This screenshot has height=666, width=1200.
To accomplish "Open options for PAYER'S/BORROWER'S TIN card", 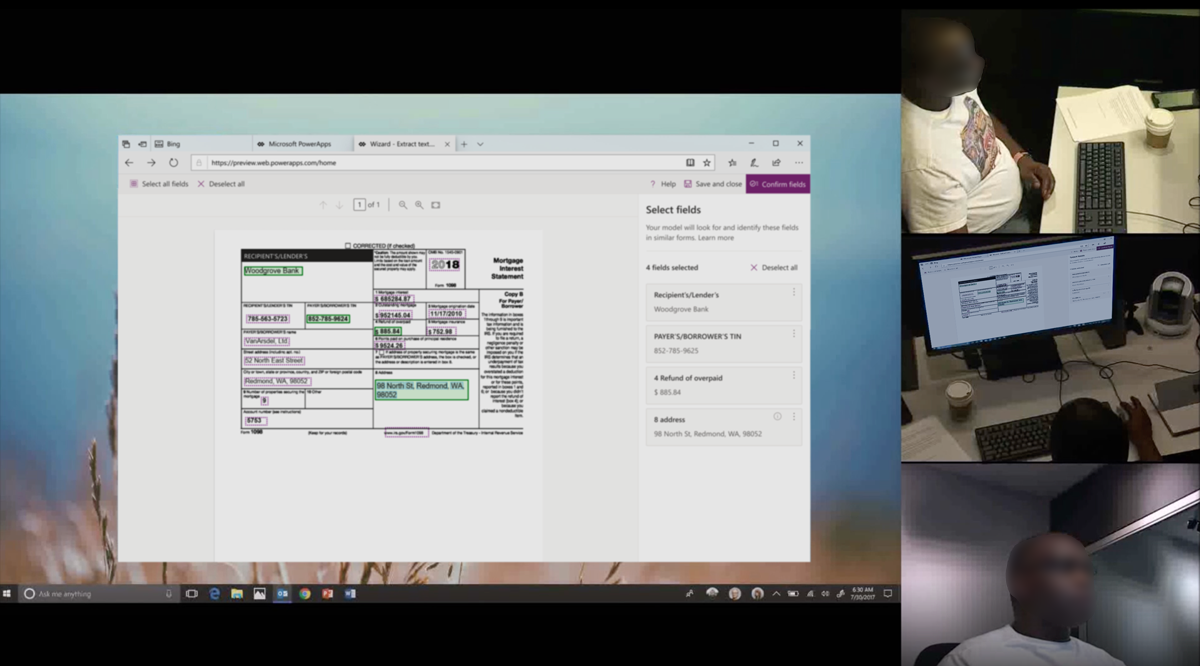I will pyautogui.click(x=794, y=333).
